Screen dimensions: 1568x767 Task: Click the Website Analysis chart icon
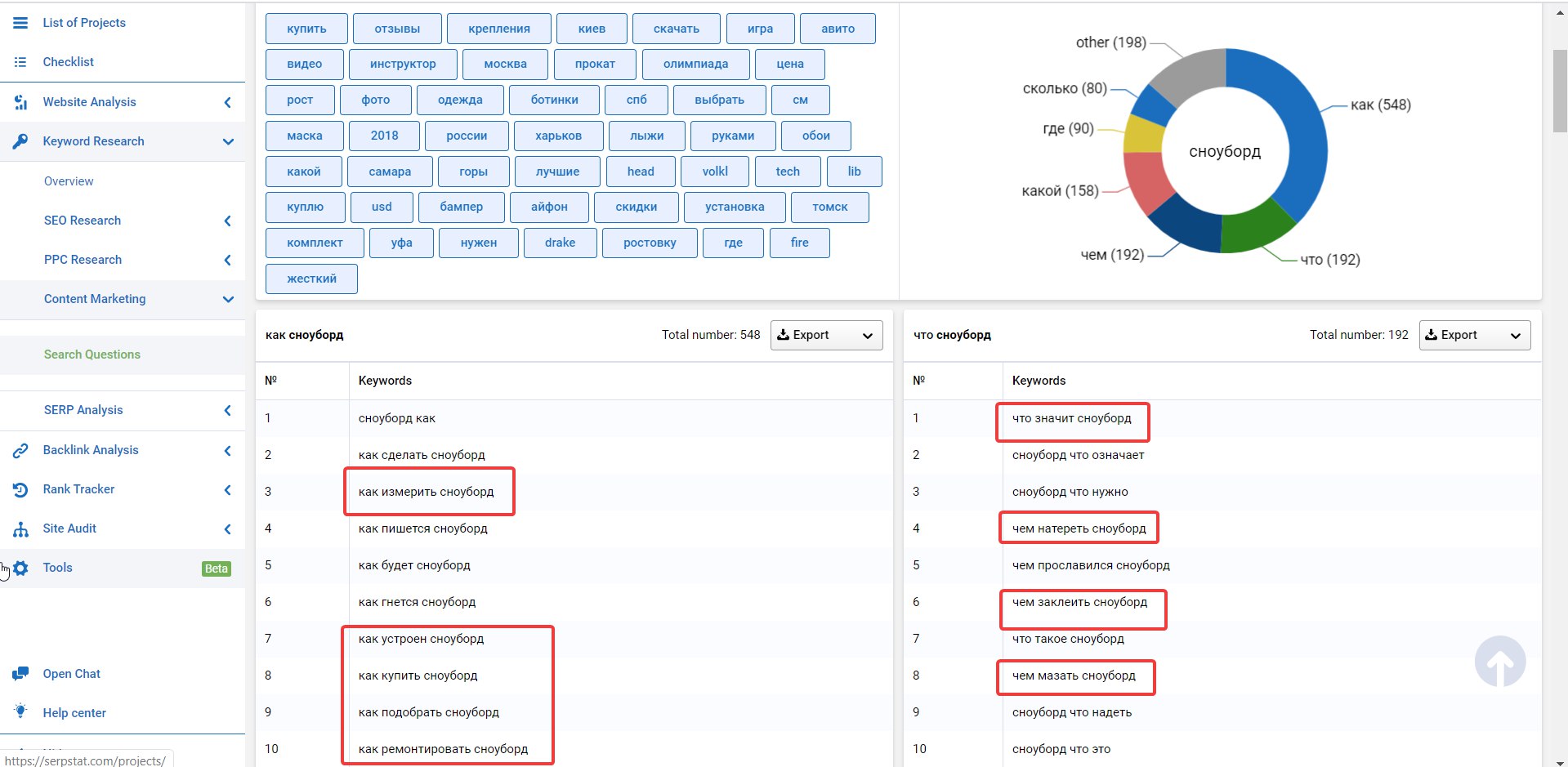point(20,102)
